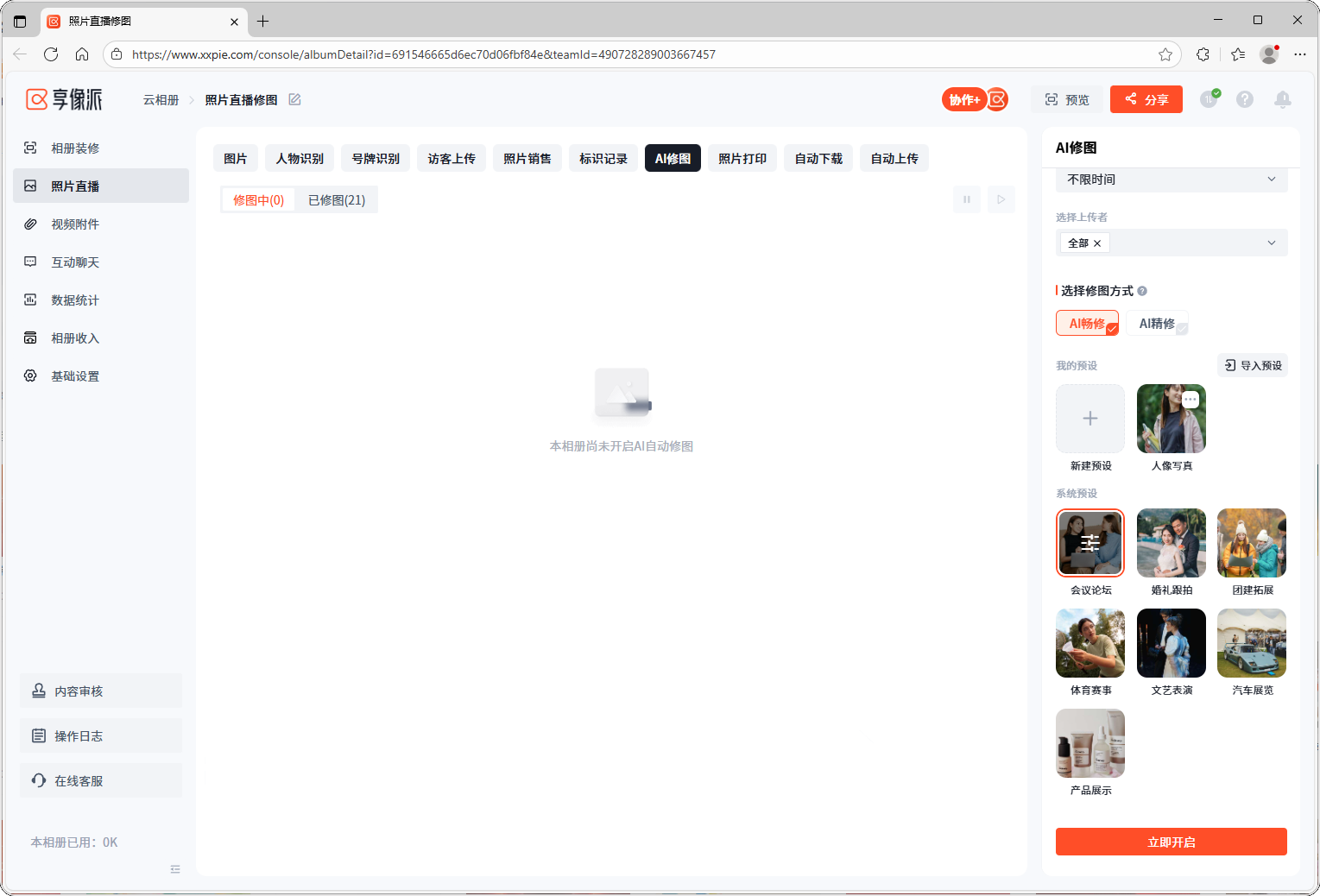Choose the 婚礼跟拍 system preset thumbnail
Viewport: 1320px width, 896px height.
coord(1171,543)
